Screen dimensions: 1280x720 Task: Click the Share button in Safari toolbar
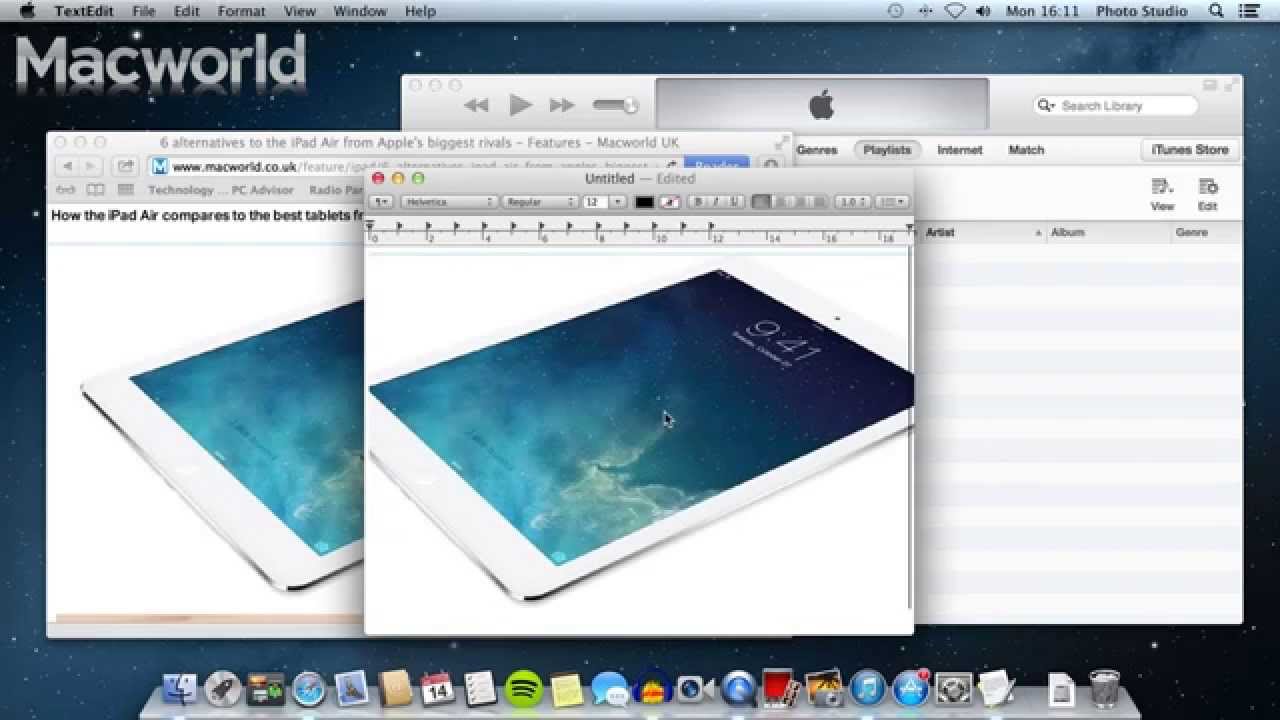(x=126, y=167)
